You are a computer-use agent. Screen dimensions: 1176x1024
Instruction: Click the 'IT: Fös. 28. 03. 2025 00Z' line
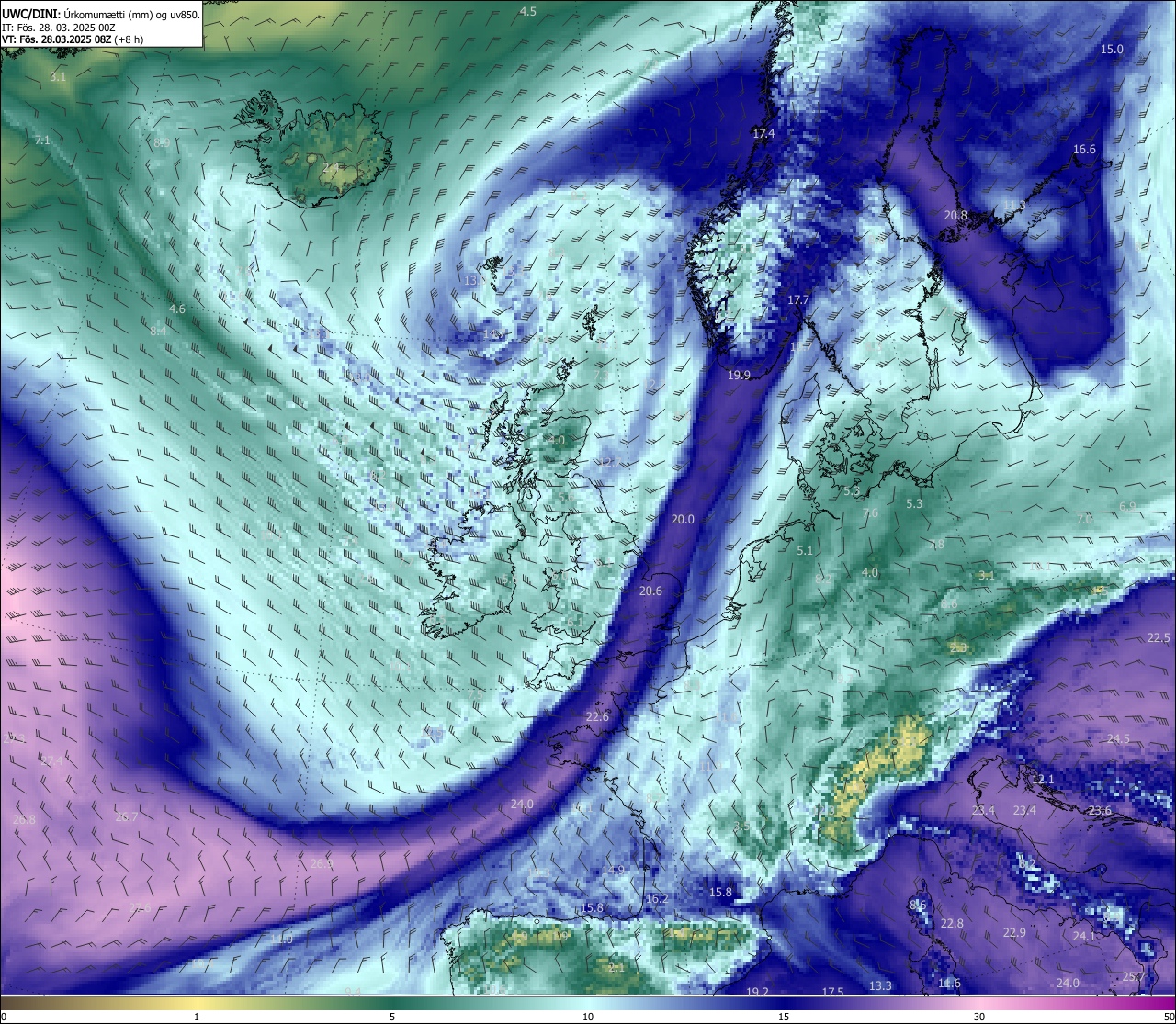[x=59, y=28]
